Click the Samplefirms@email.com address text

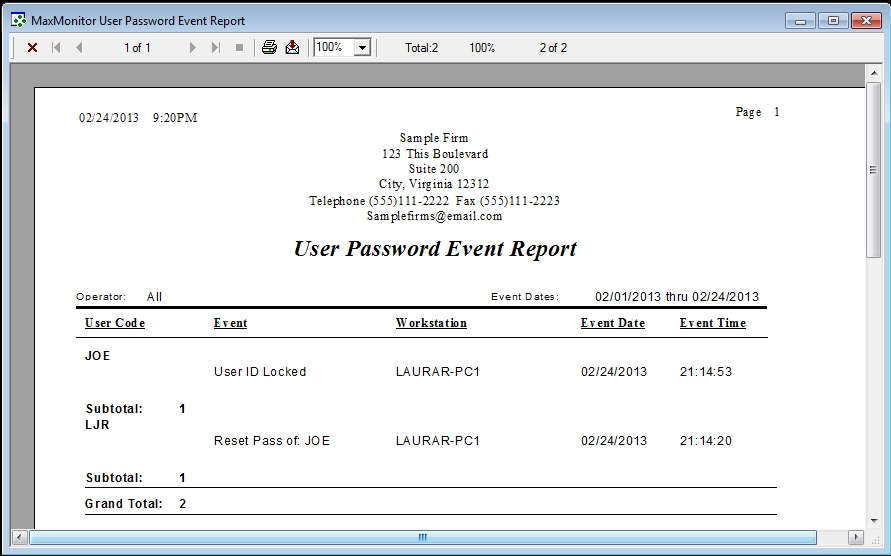[434, 216]
